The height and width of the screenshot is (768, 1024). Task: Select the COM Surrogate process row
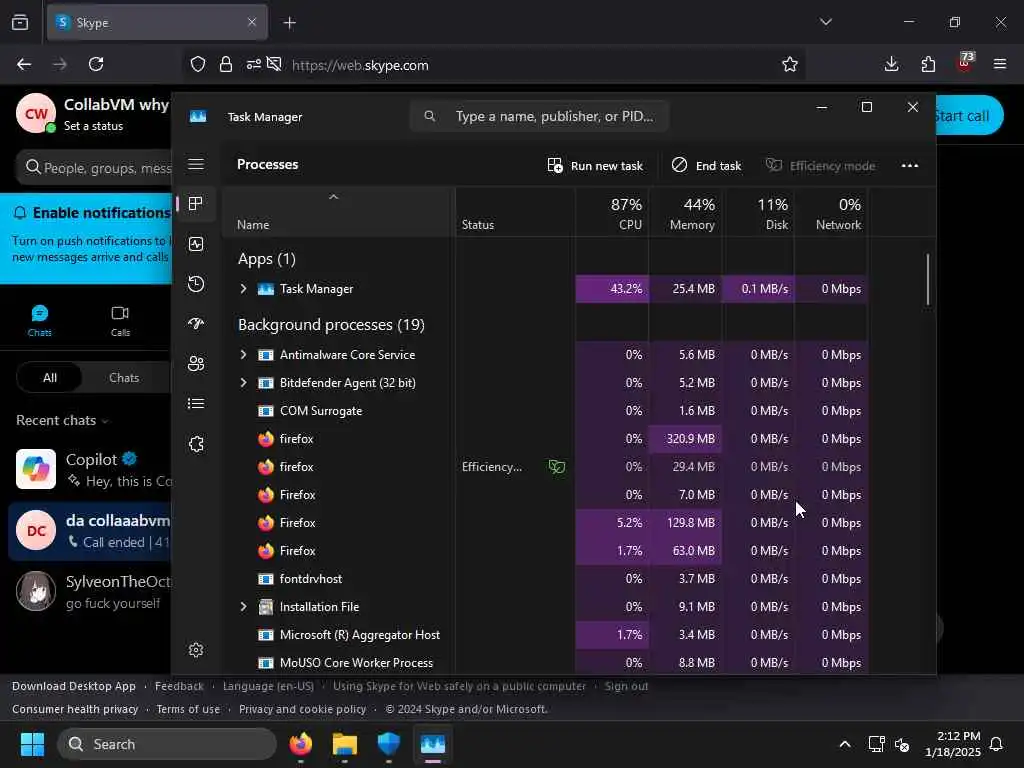[x=545, y=411]
